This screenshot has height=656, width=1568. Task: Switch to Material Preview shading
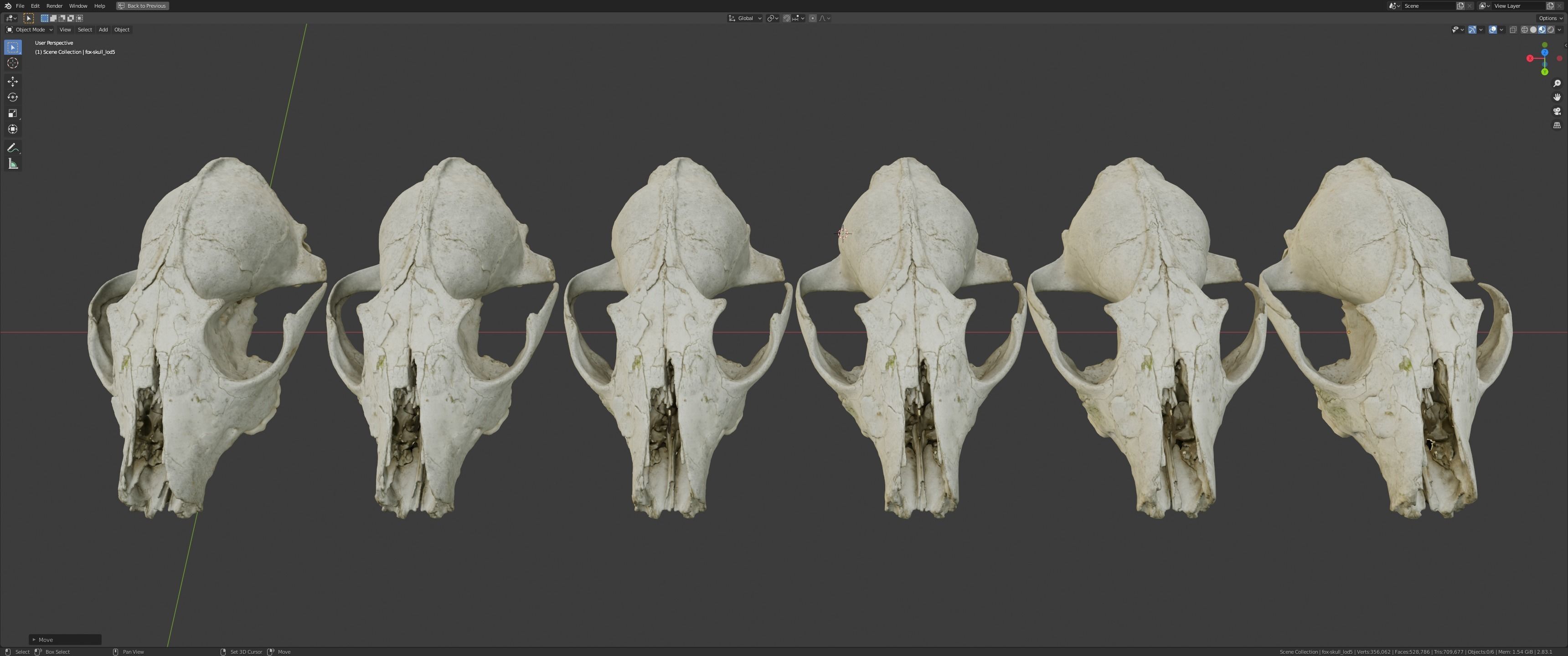pos(1541,29)
